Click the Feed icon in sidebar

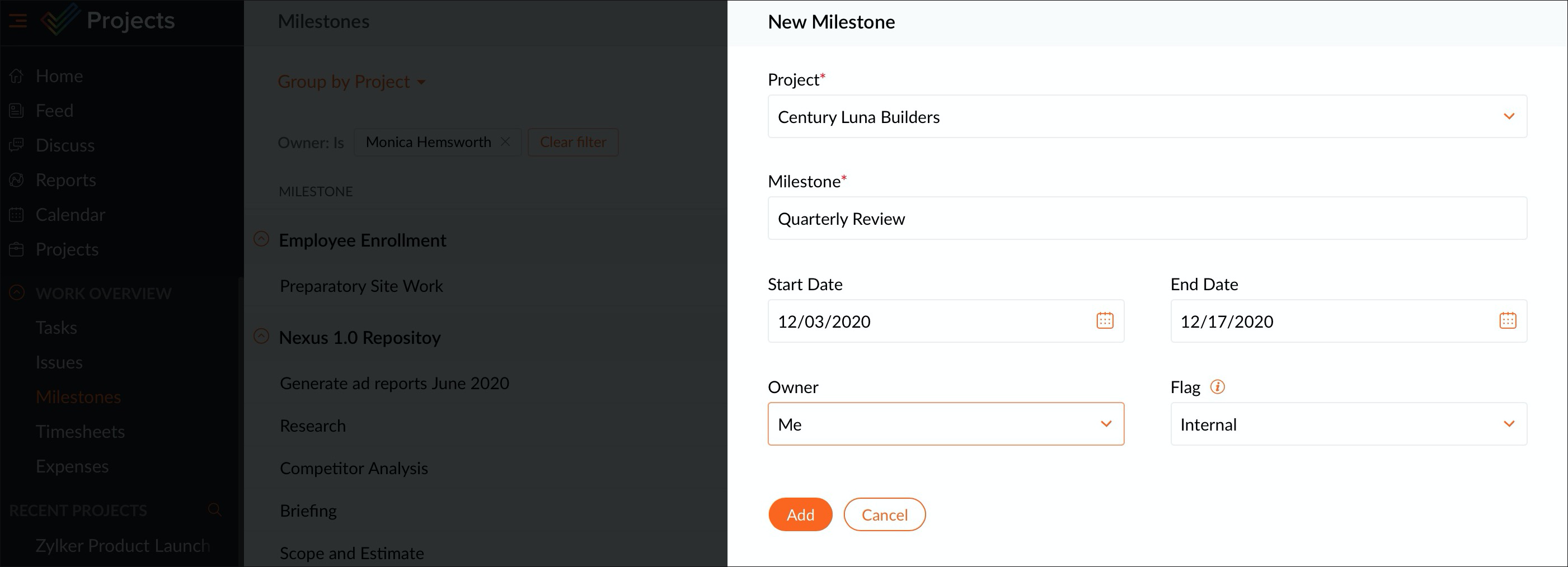point(16,111)
